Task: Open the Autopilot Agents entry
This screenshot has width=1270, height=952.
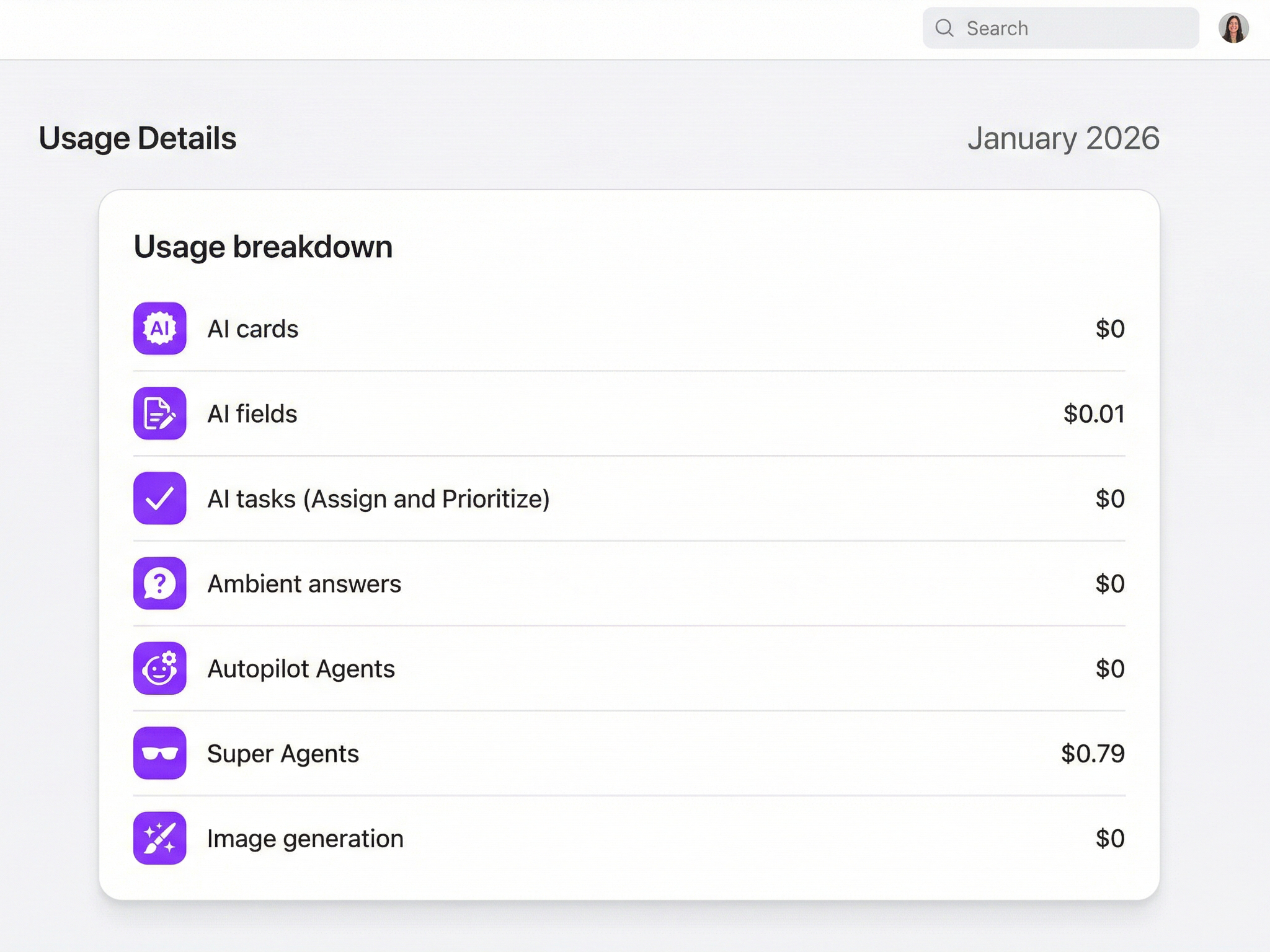Action: (301, 669)
